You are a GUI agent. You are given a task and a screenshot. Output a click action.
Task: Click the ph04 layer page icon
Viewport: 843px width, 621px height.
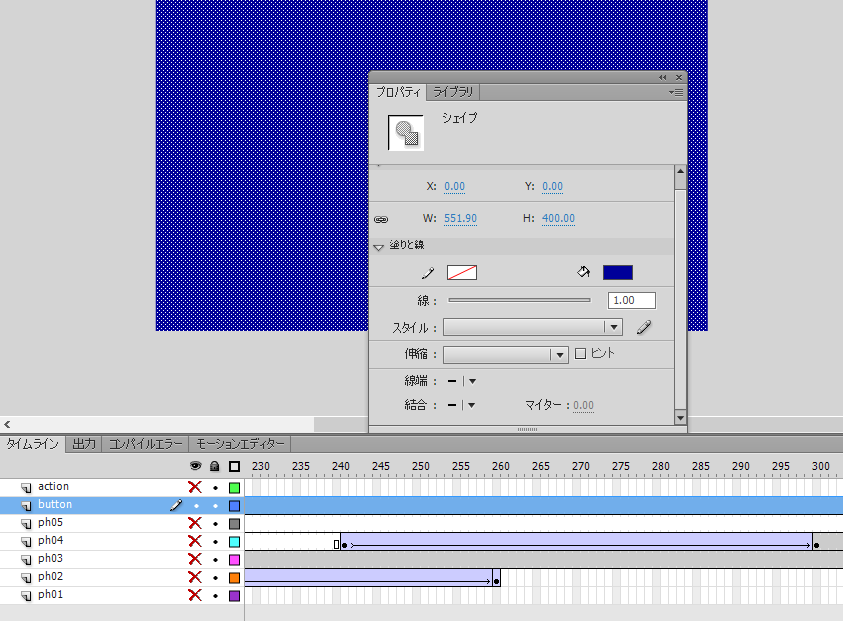tap(26, 541)
